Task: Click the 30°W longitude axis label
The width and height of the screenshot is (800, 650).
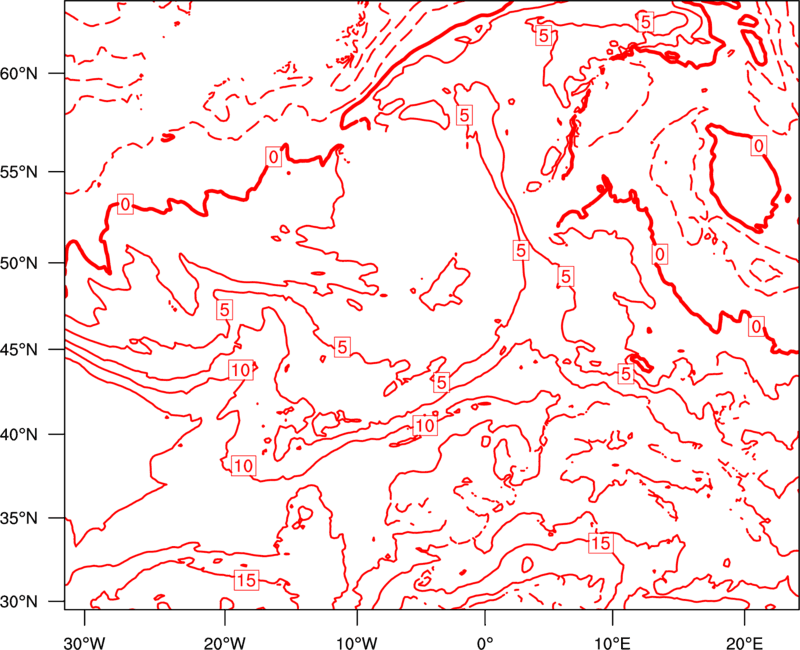Action: [85, 643]
